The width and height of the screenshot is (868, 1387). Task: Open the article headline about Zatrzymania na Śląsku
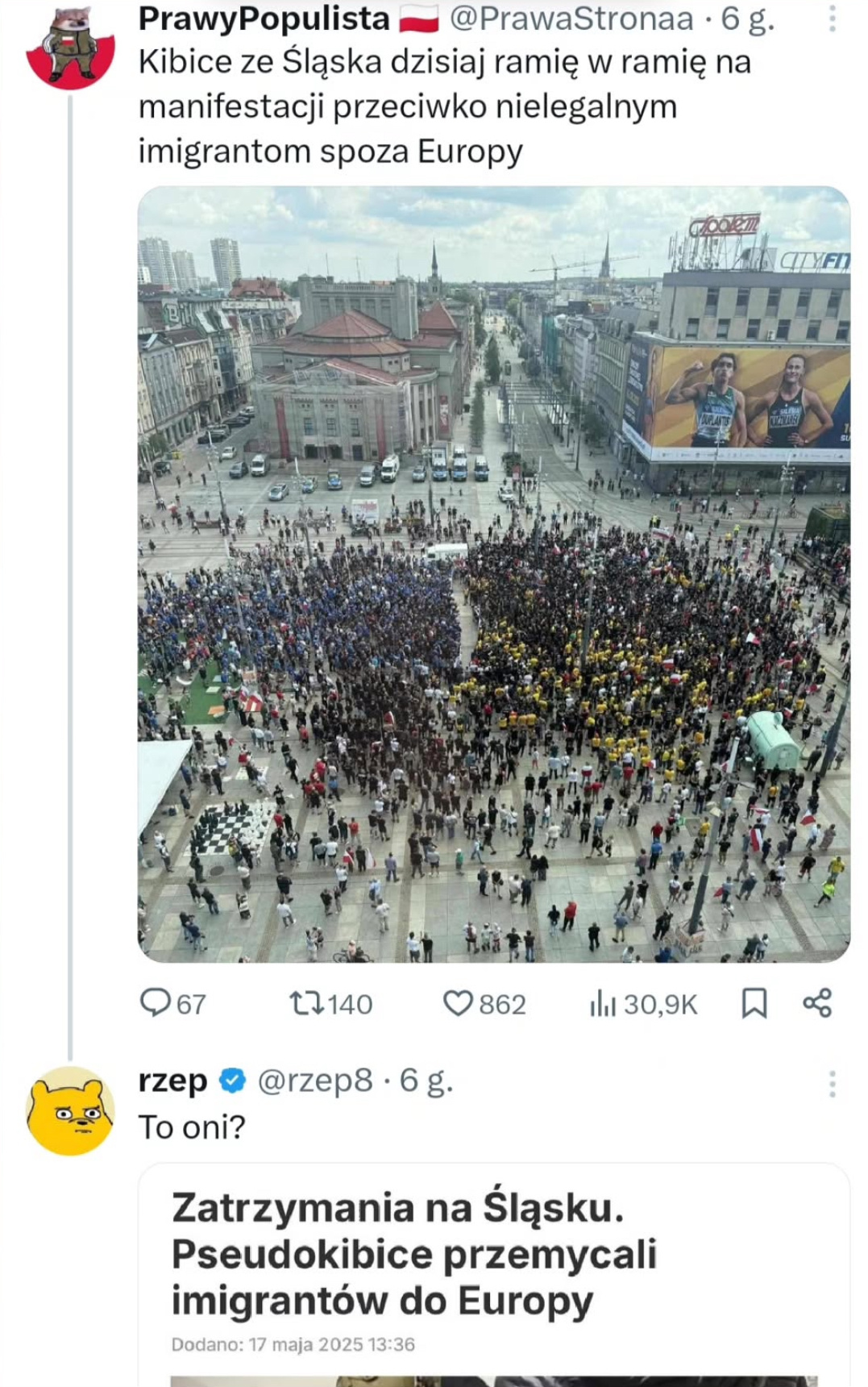click(x=414, y=1254)
